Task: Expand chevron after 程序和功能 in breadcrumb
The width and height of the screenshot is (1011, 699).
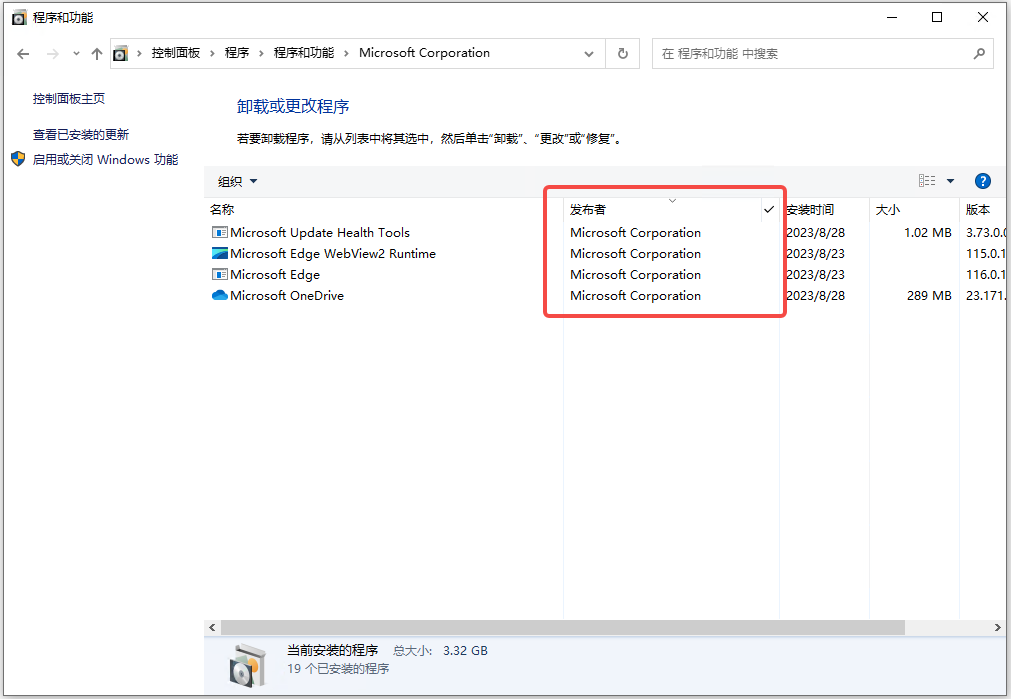Action: pos(346,54)
